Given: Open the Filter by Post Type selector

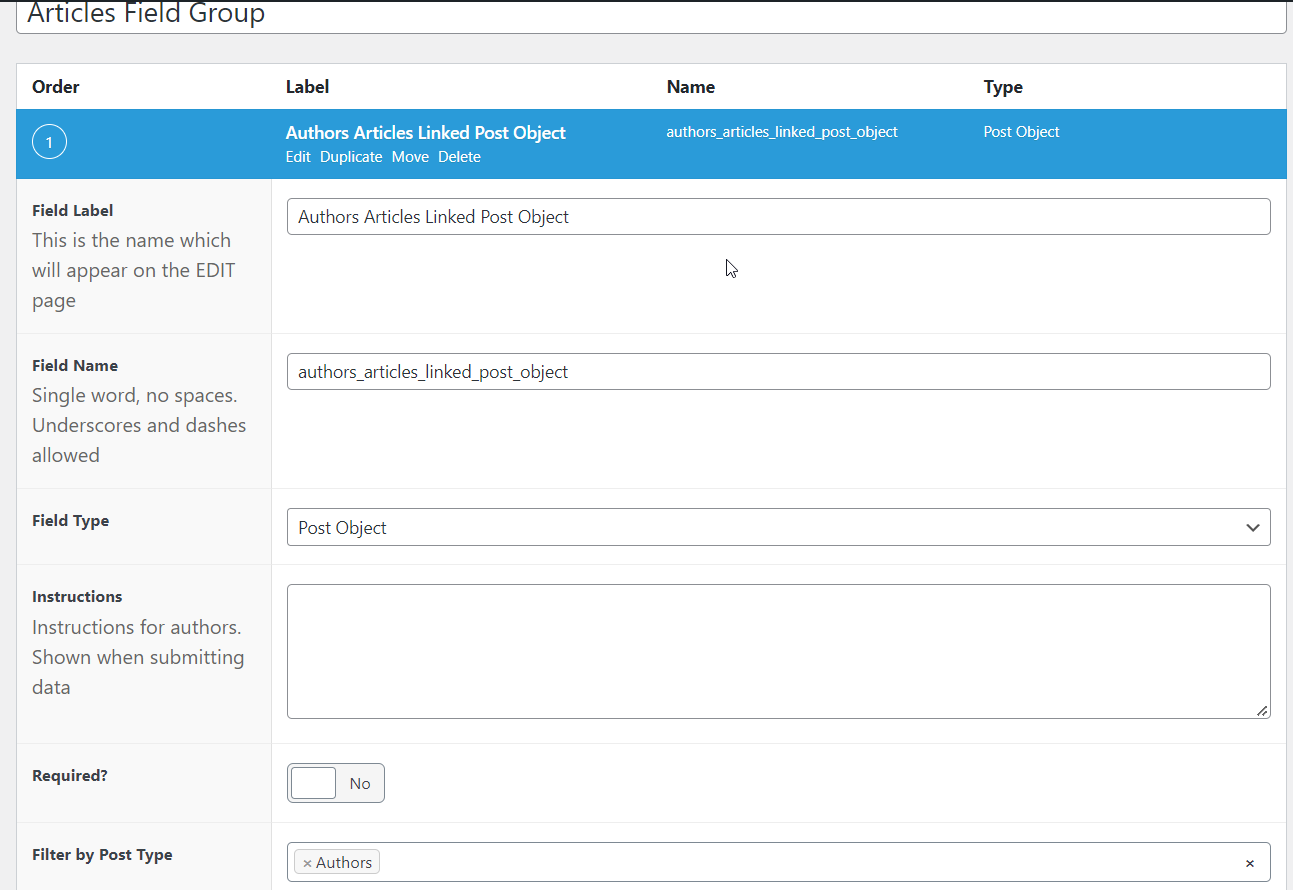Looking at the screenshot, I should click(800, 863).
